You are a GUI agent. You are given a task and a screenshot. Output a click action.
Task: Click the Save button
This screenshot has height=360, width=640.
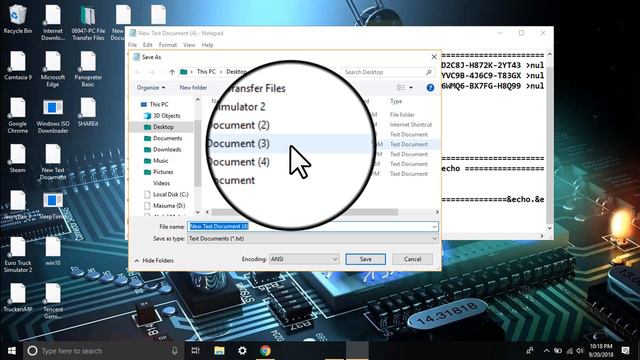[x=365, y=259]
